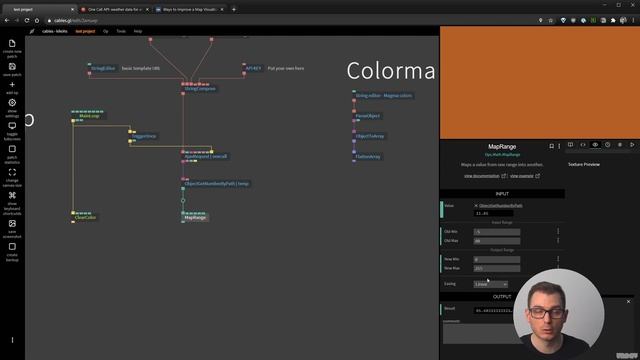Select the AjaxRequest onecall node

tap(205, 156)
